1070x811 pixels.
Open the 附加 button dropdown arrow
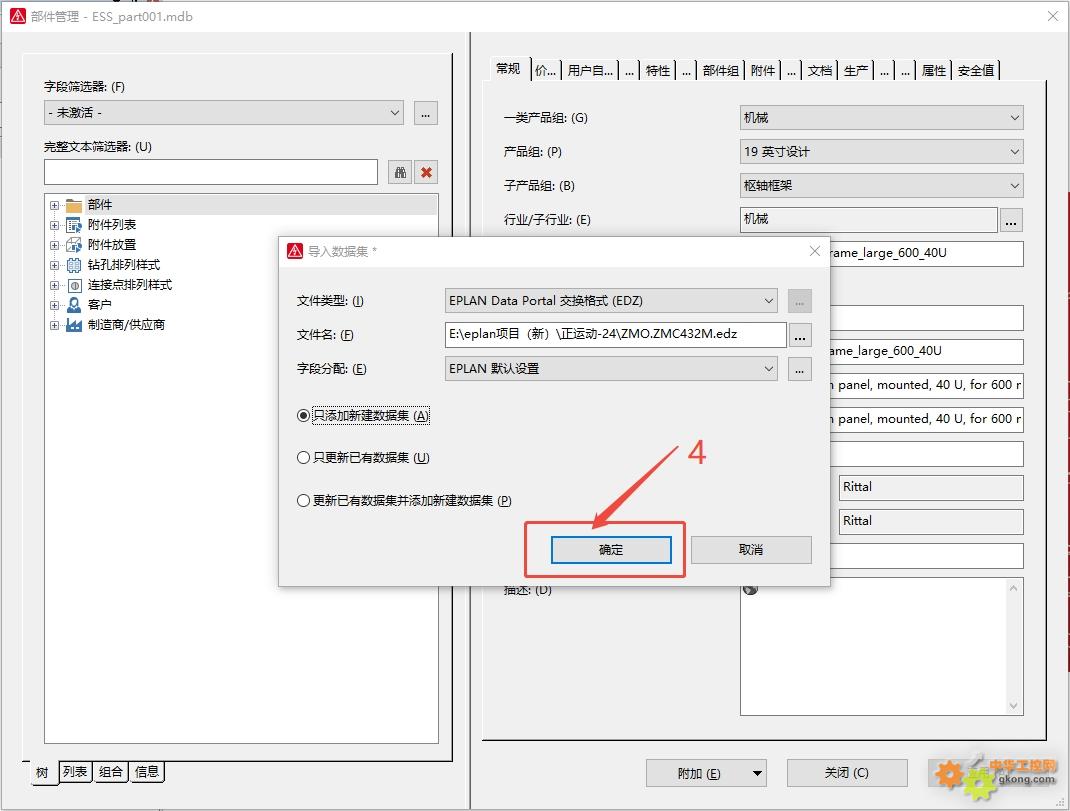[x=757, y=773]
